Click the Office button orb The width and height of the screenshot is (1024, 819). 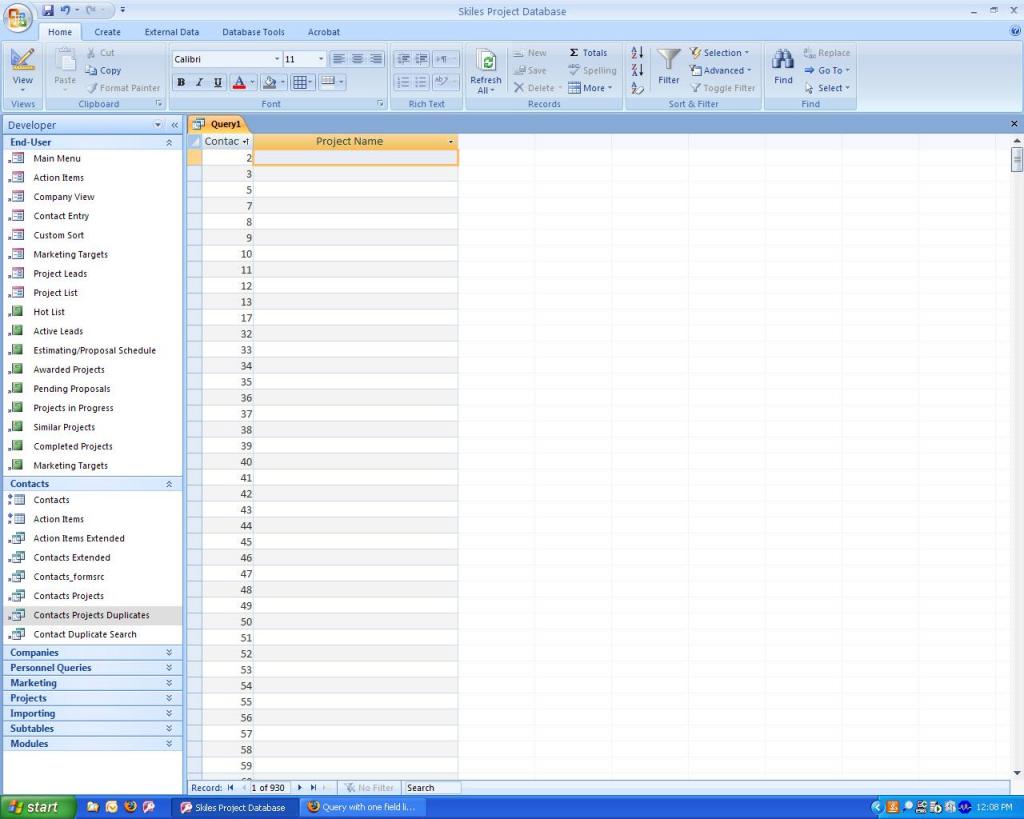pyautogui.click(x=18, y=17)
